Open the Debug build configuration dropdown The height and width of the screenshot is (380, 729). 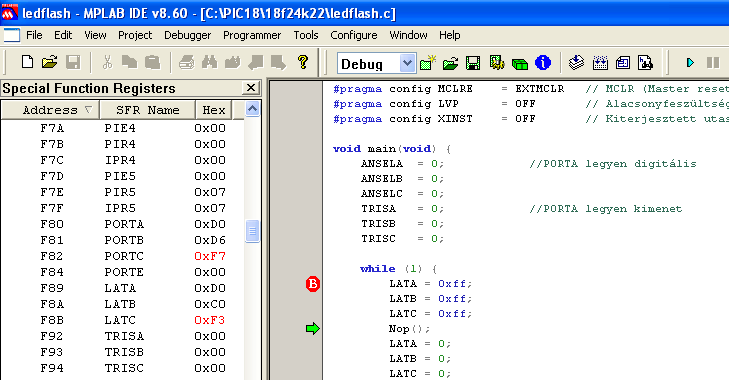407,63
